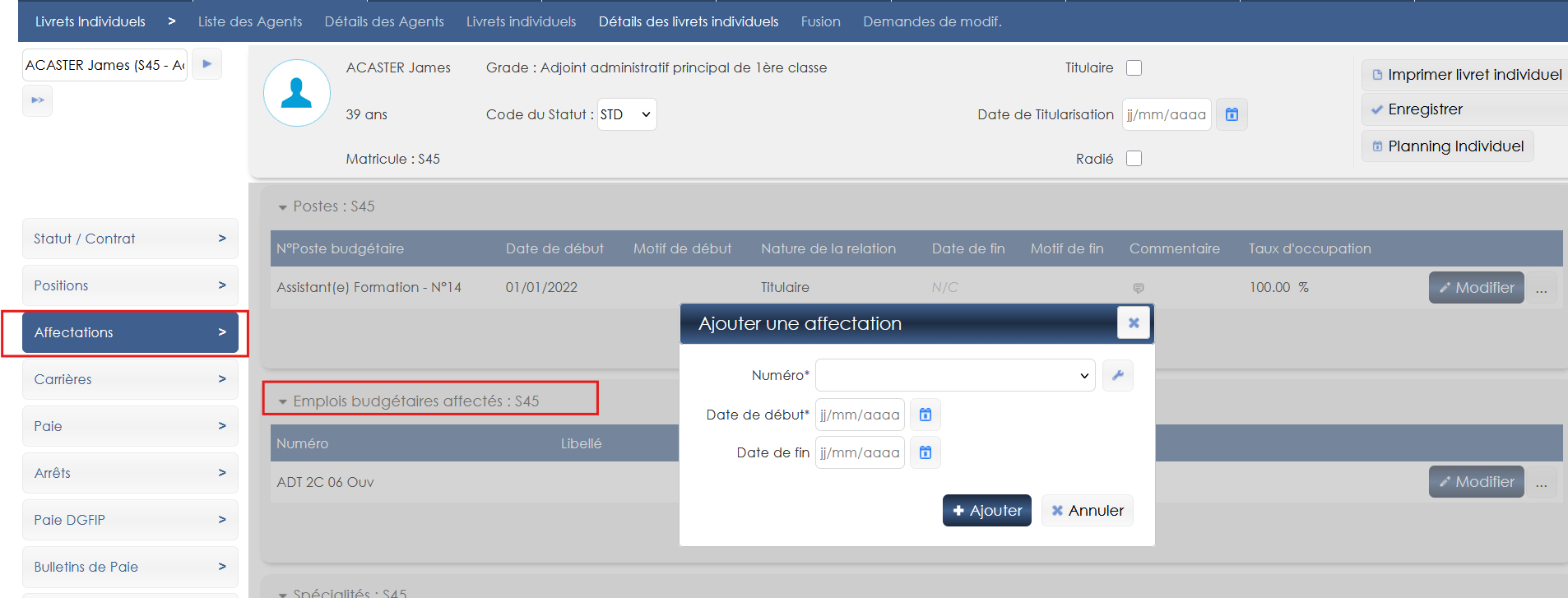The width and height of the screenshot is (1568, 598).
Task: Click the fast-forward double arrow button
Action: click(38, 100)
